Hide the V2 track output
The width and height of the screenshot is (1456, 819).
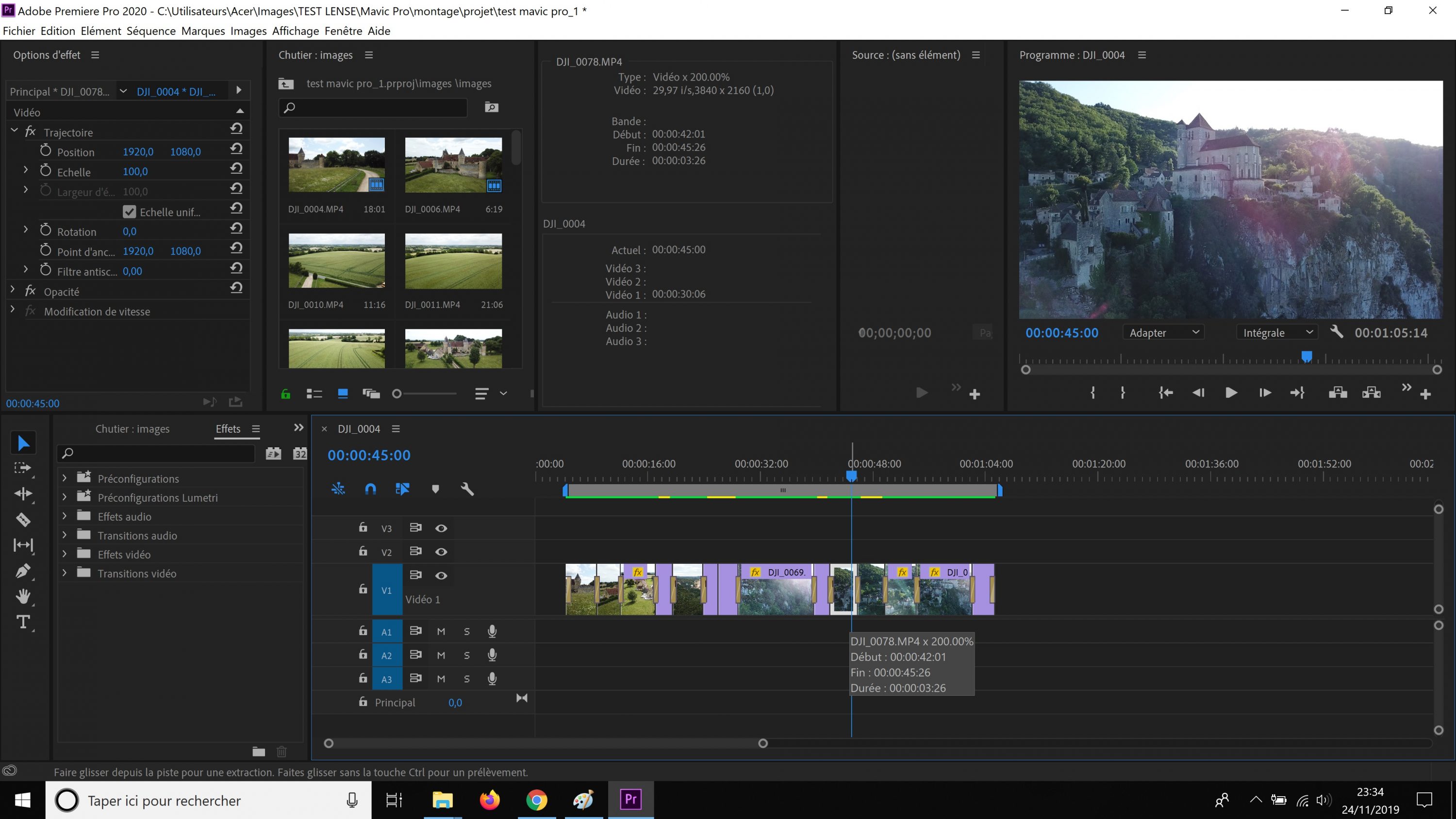[441, 552]
